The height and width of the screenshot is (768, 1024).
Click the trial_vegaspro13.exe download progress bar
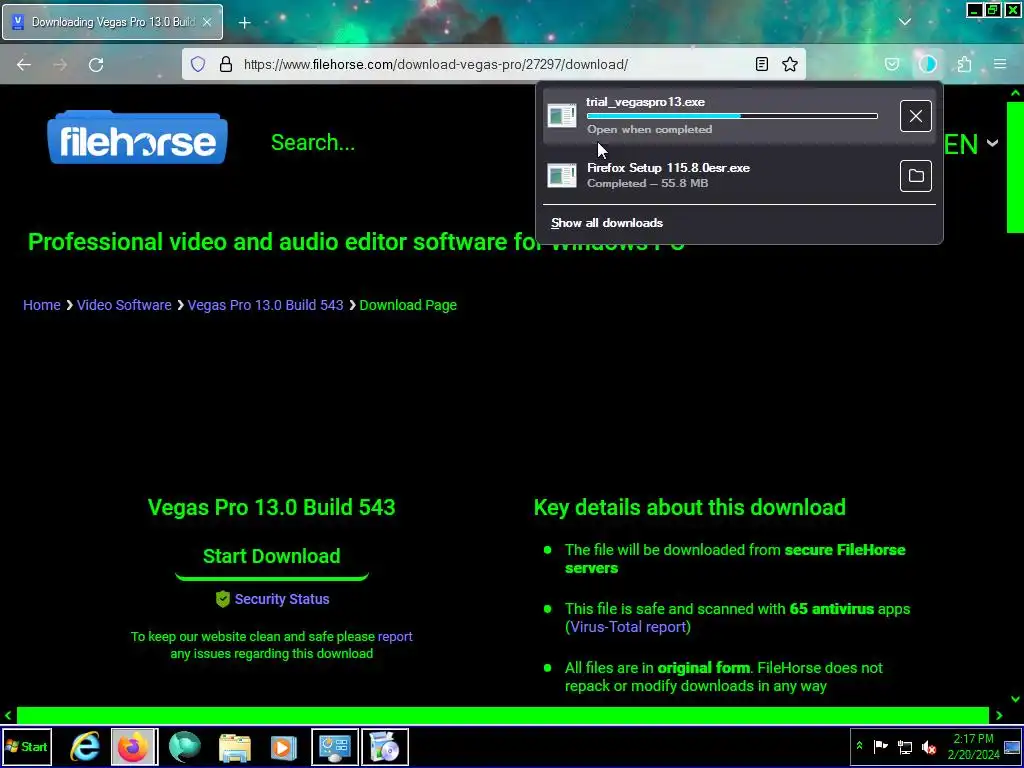[x=732, y=116]
